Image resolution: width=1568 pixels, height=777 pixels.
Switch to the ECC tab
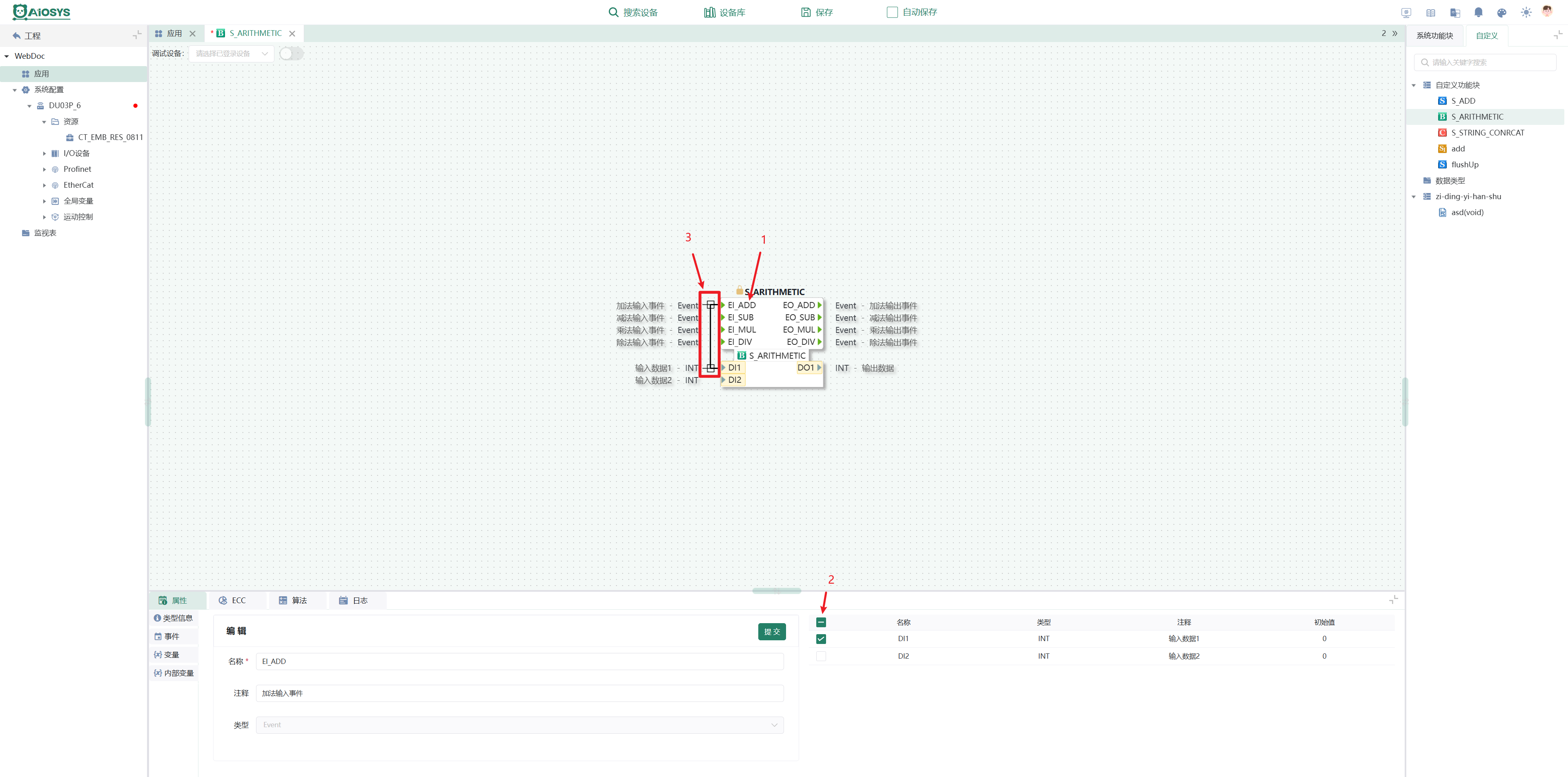point(238,601)
